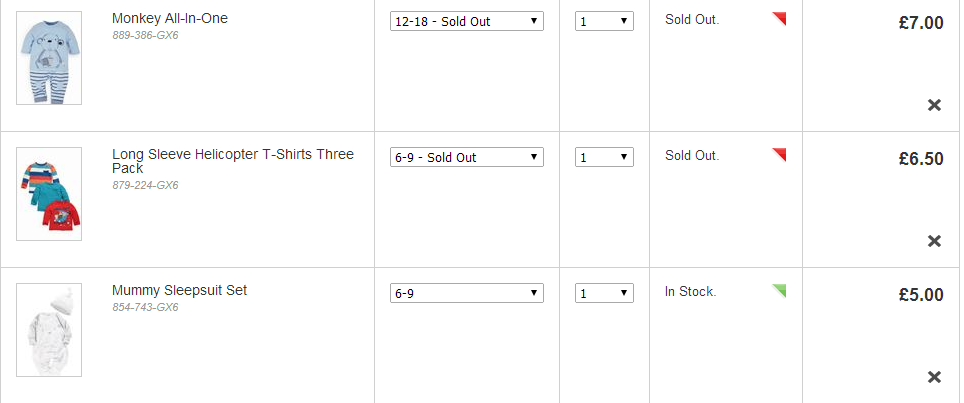Click red sold-out flag for Monkey All-In-One
This screenshot has width=964, height=403.
[x=780, y=18]
